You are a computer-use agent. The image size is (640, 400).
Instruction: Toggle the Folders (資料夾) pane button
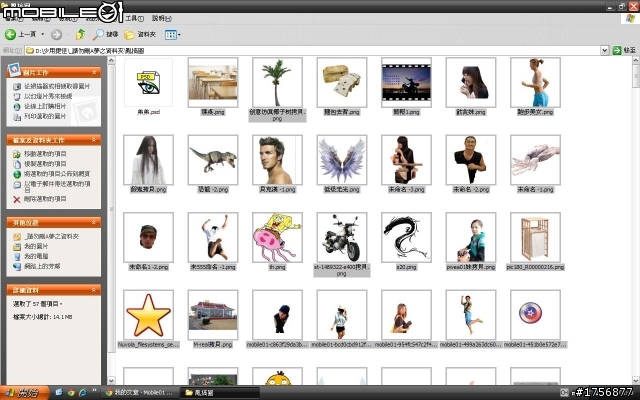click(x=140, y=35)
